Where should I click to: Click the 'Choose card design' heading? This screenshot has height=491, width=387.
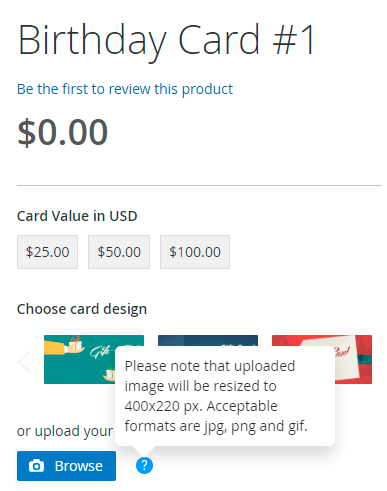tap(82, 309)
